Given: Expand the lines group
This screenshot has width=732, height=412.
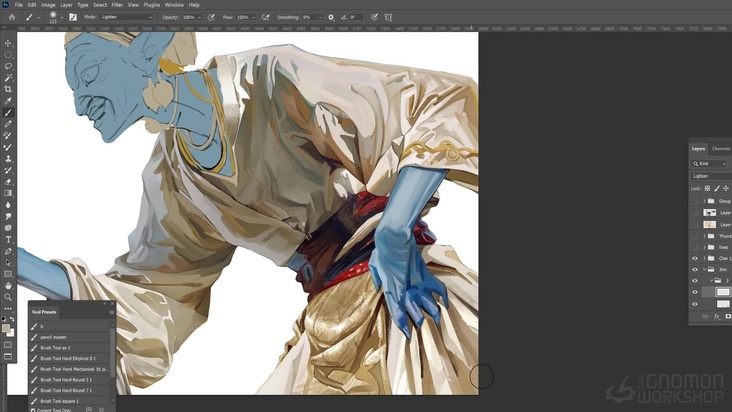Looking at the screenshot, I should click(x=704, y=247).
